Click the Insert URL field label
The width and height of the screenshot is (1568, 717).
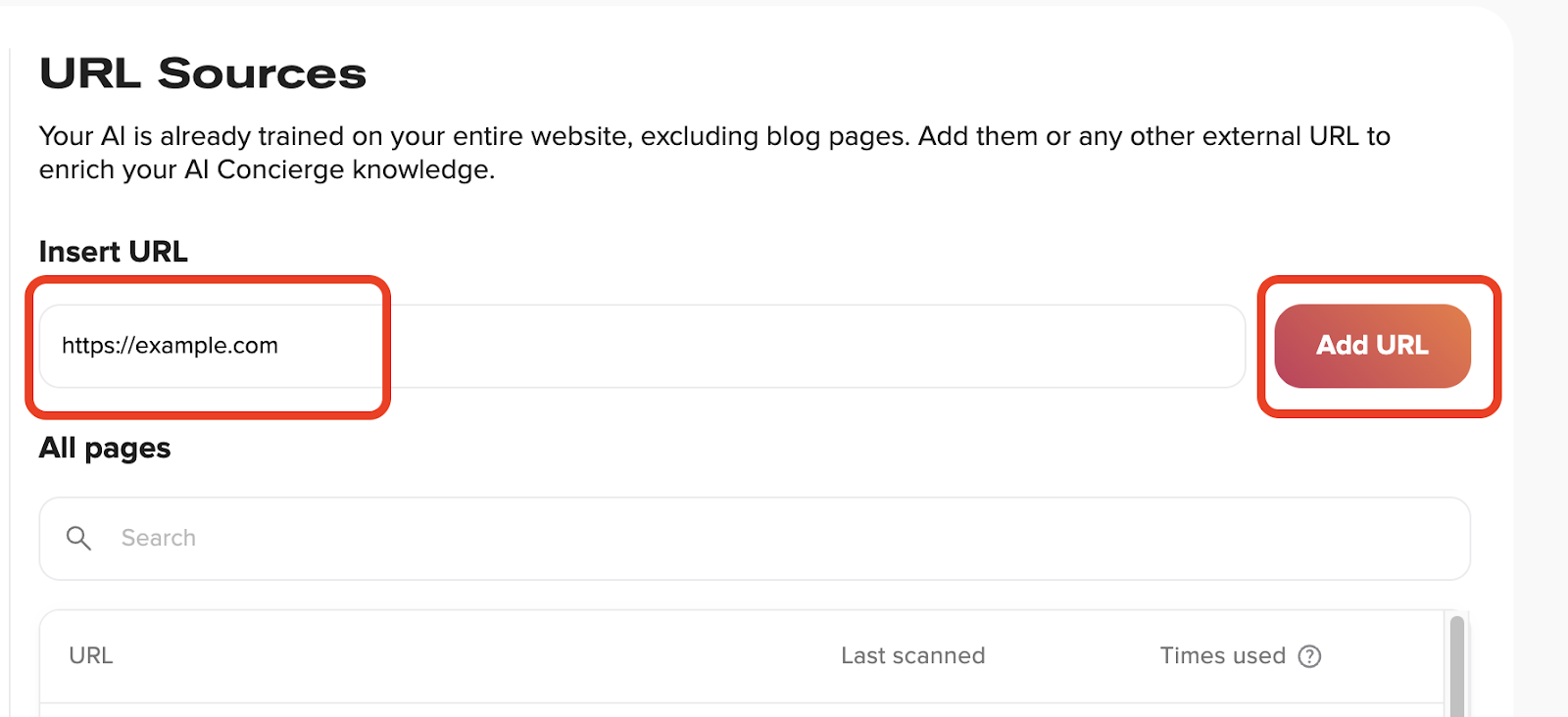(114, 252)
